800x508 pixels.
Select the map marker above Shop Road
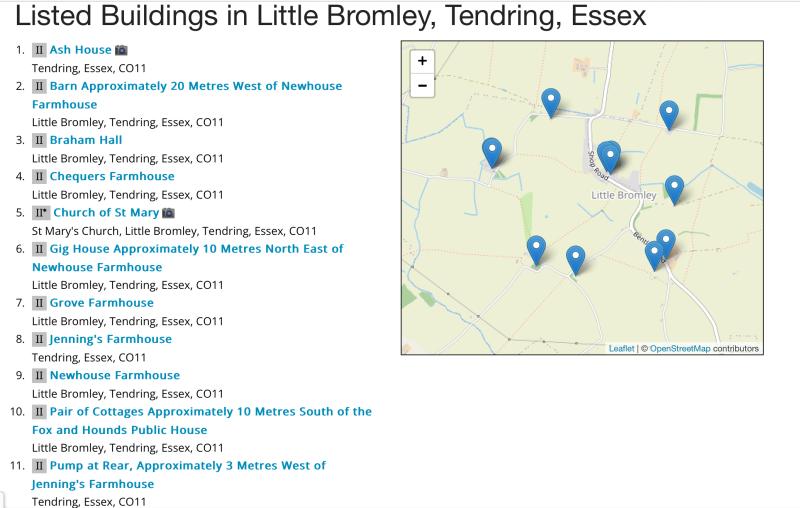(x=609, y=155)
